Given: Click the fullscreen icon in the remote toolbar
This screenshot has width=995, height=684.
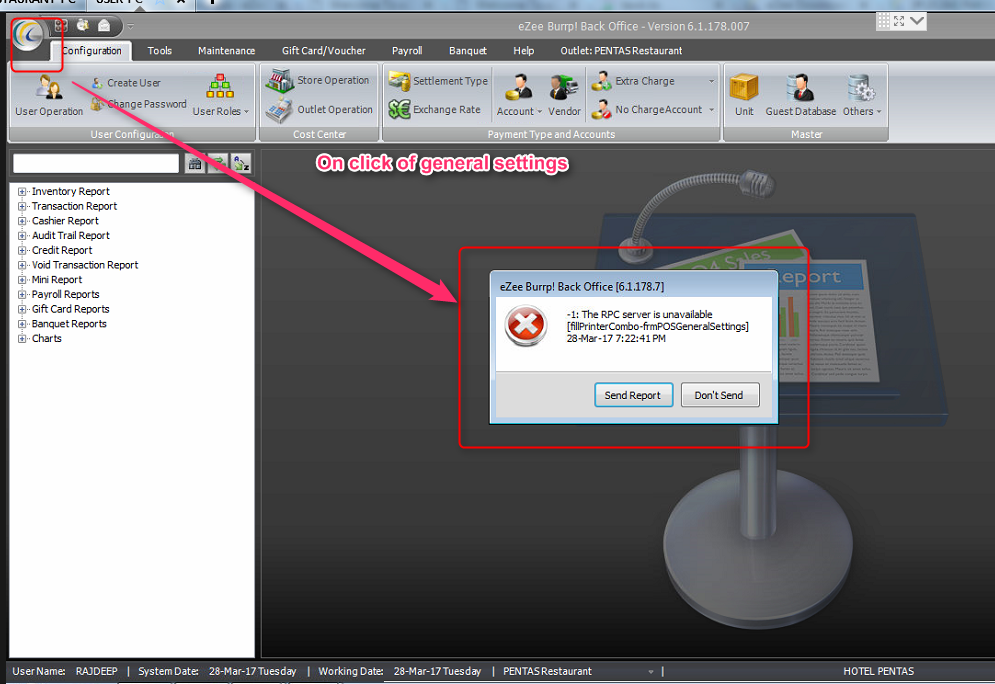Looking at the screenshot, I should [x=899, y=21].
